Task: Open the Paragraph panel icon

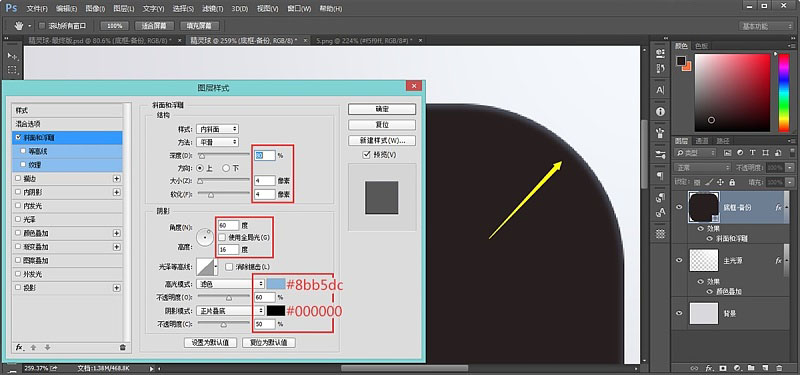Action: click(660, 176)
